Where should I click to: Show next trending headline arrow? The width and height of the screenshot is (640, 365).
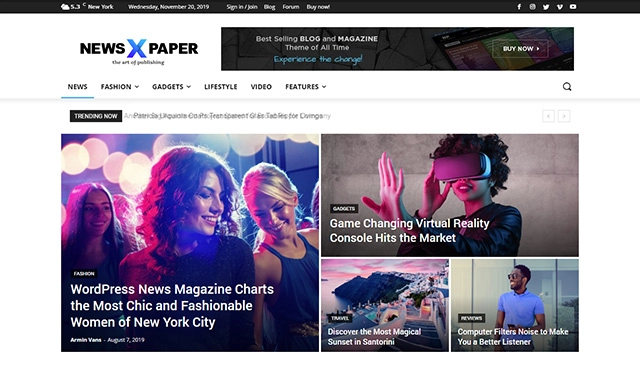pyautogui.click(x=564, y=116)
